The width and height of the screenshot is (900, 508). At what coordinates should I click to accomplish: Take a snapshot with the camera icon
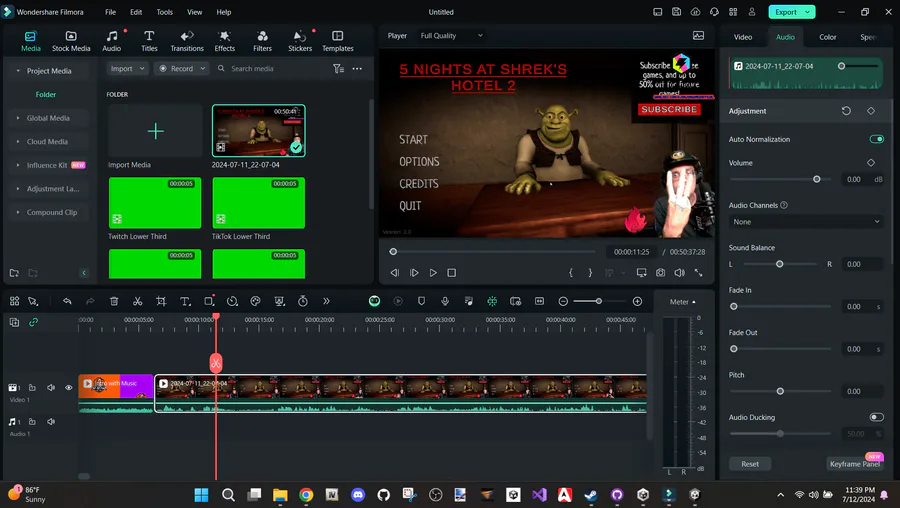point(661,273)
